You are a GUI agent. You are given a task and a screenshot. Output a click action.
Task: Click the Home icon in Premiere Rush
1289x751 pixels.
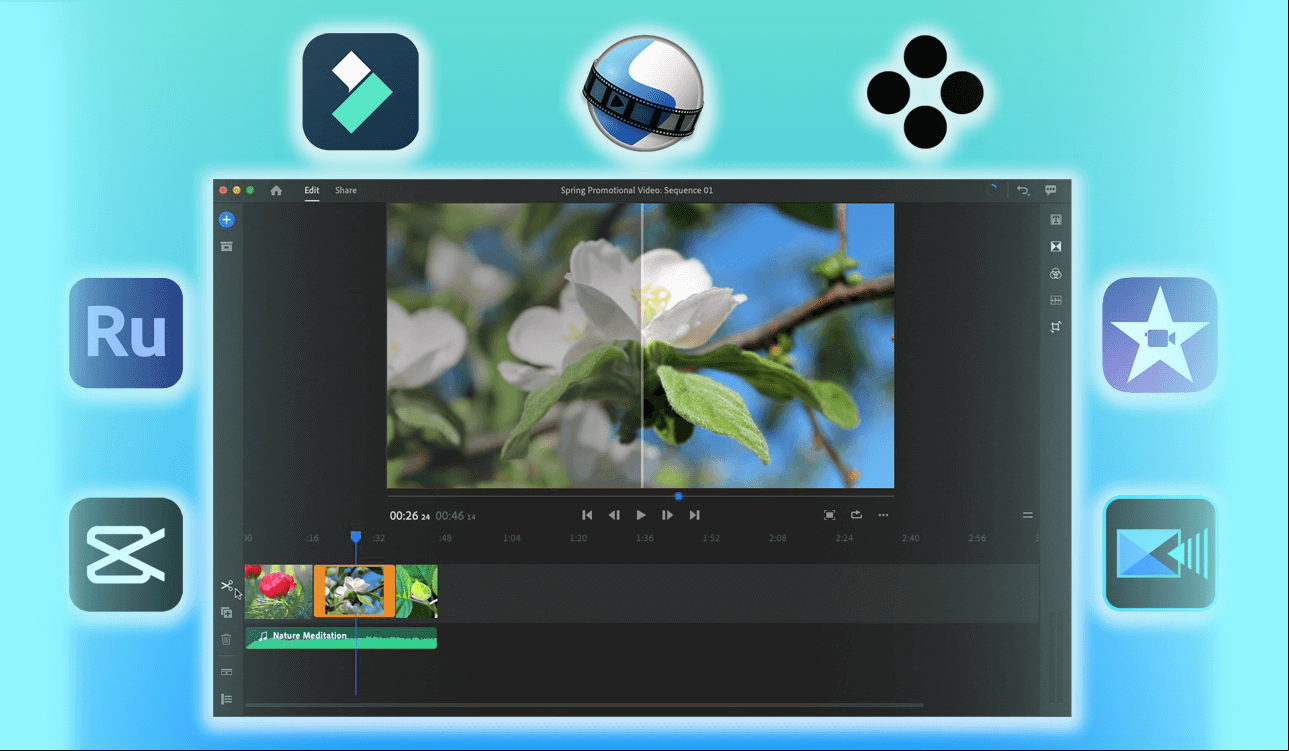pyautogui.click(x=276, y=190)
